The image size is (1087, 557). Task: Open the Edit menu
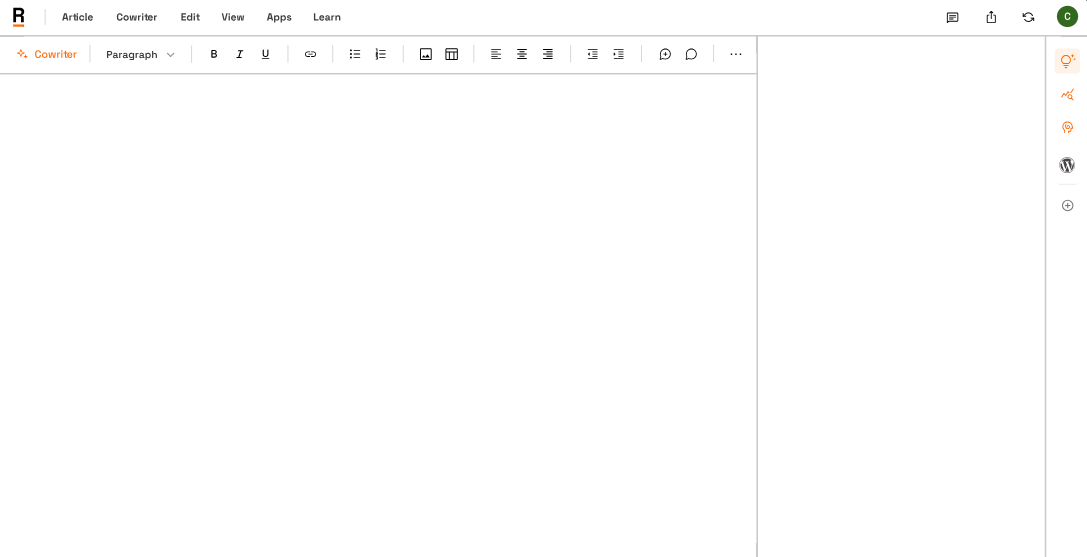point(190,17)
